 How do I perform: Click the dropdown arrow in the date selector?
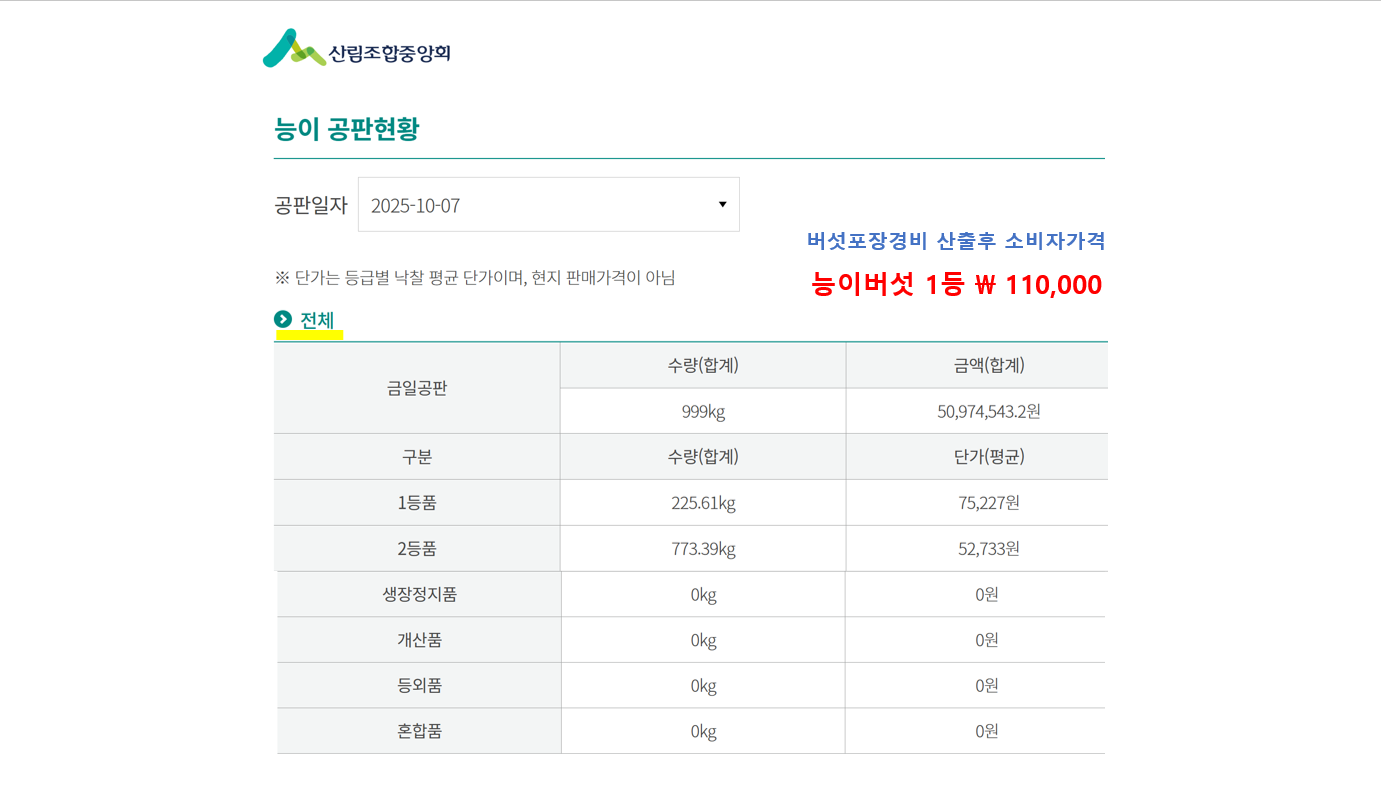pos(722,205)
